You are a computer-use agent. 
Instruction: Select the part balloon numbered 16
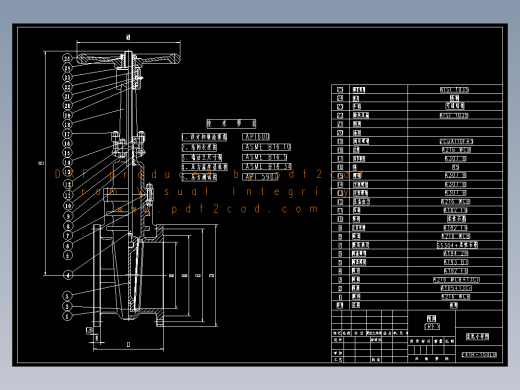(68, 143)
